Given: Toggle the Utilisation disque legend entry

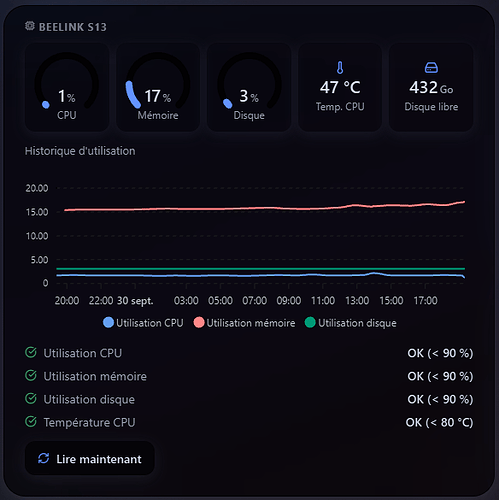Looking at the screenshot, I should coord(351,323).
